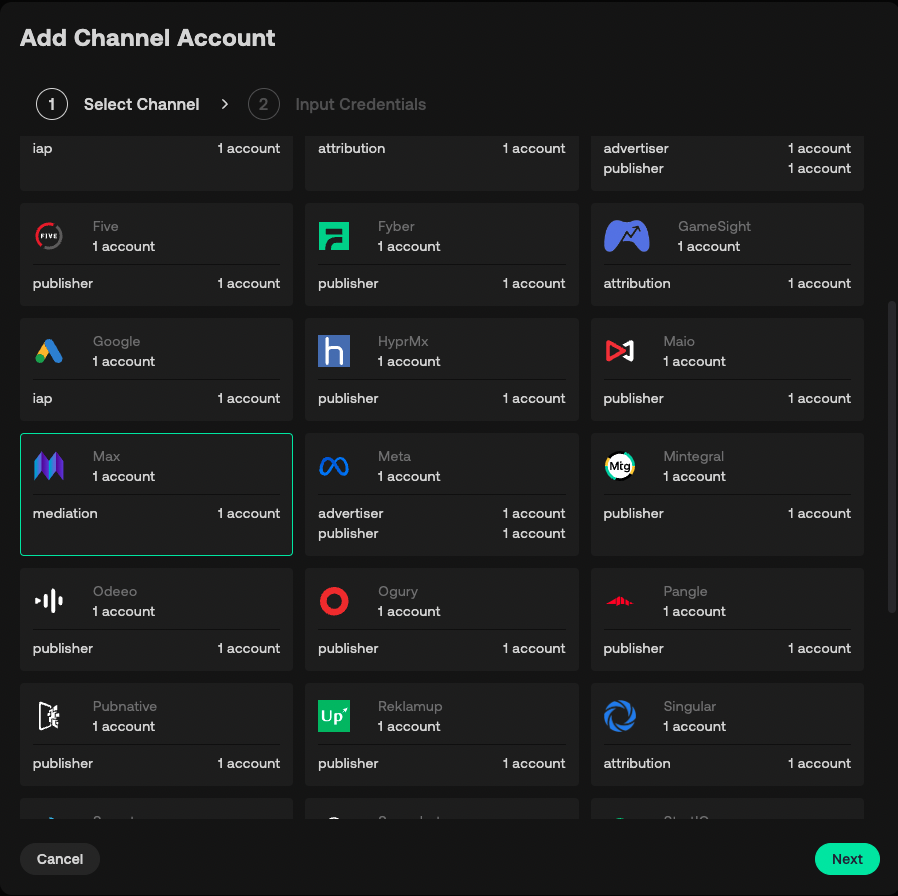The height and width of the screenshot is (896, 898).
Task: Click attribution type in the GameSight card
Action: click(637, 283)
